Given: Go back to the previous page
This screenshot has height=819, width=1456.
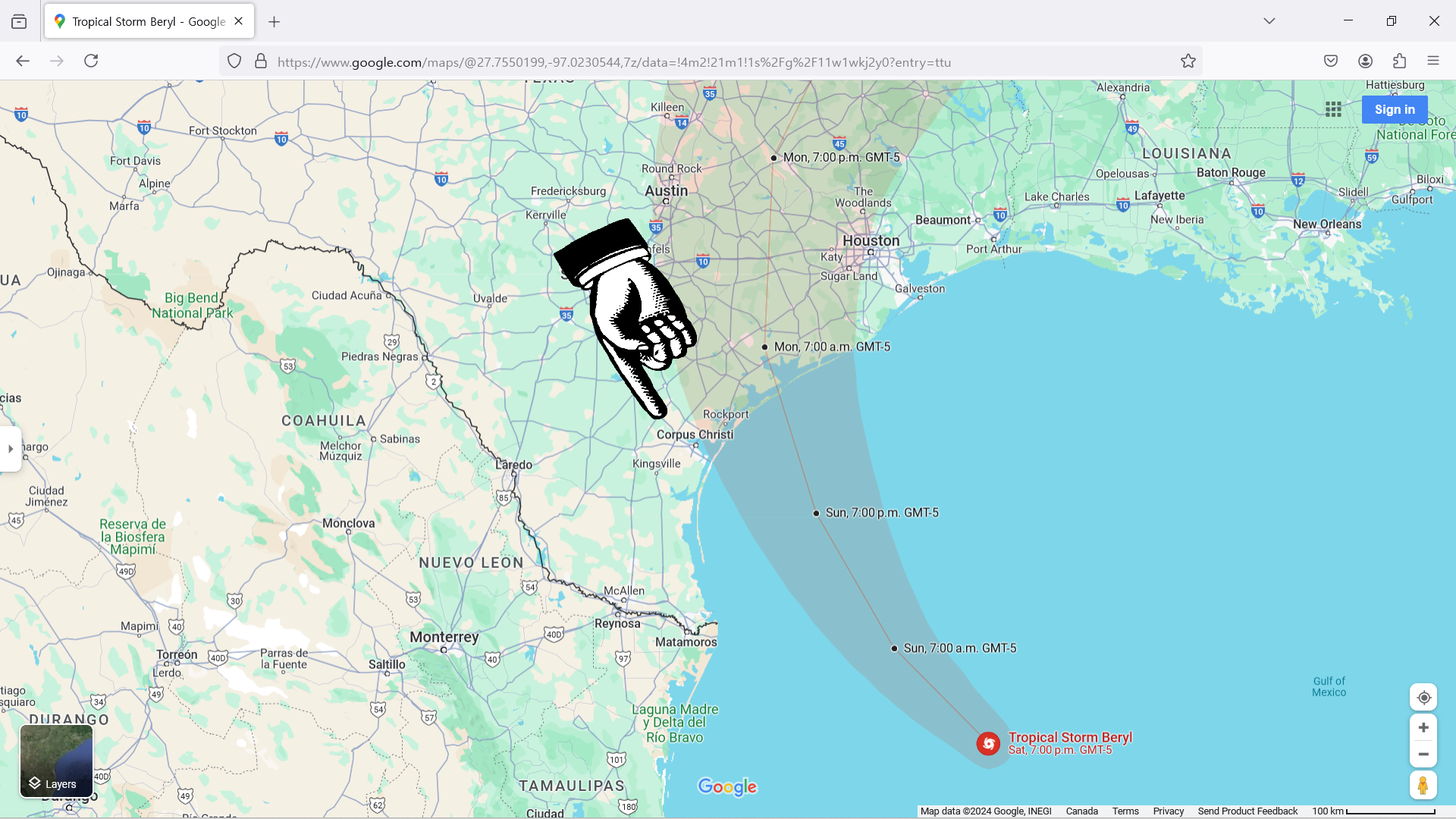Looking at the screenshot, I should click(x=23, y=61).
